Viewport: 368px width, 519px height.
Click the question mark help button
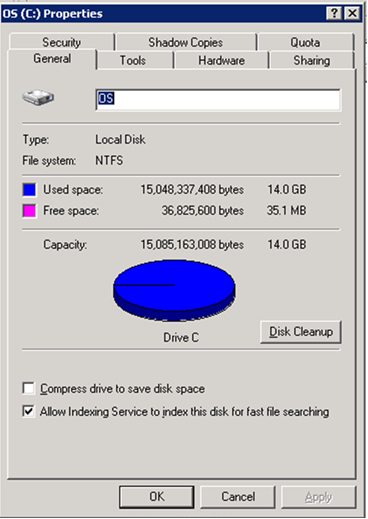pyautogui.click(x=334, y=13)
